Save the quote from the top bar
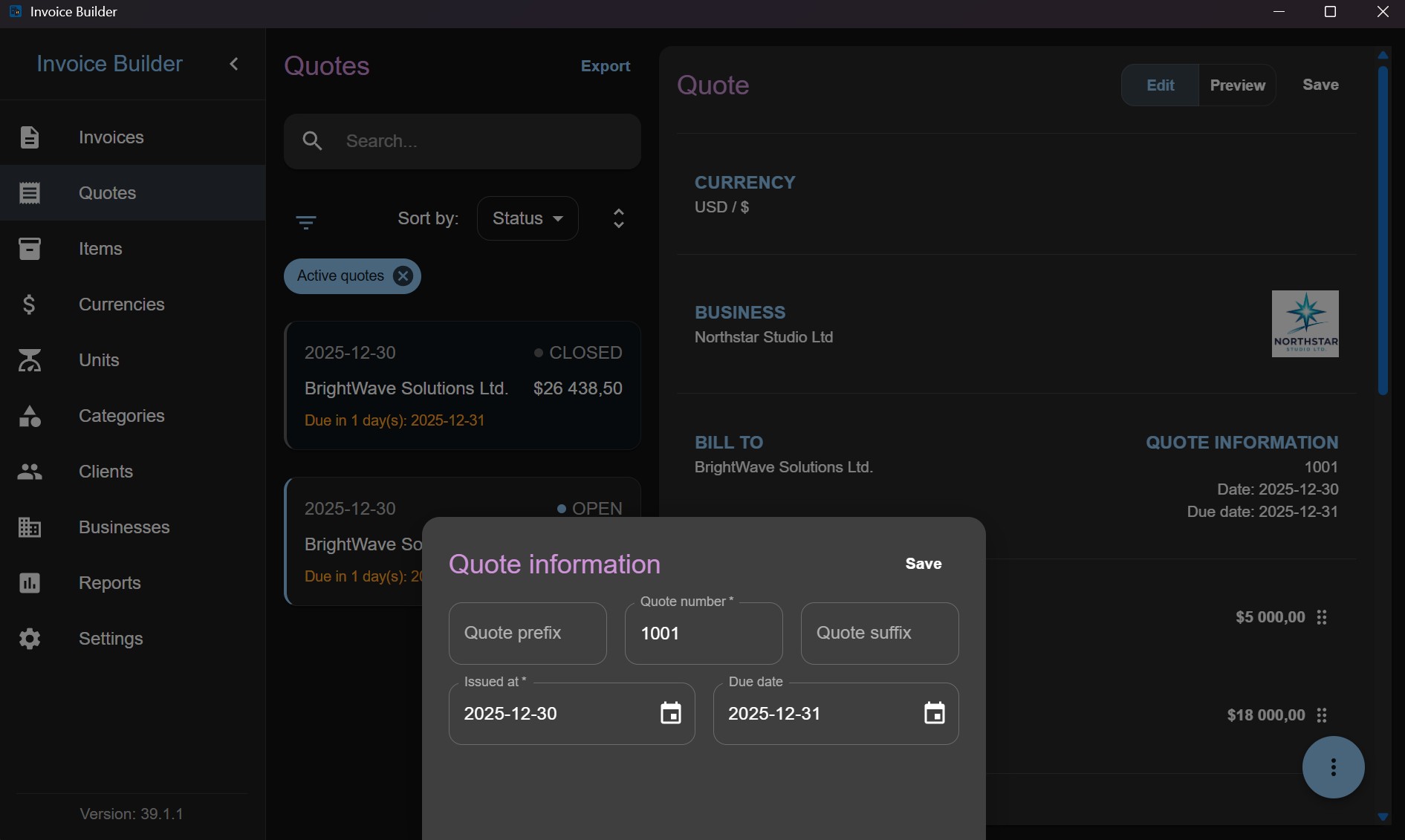The height and width of the screenshot is (840, 1405). point(1320,85)
